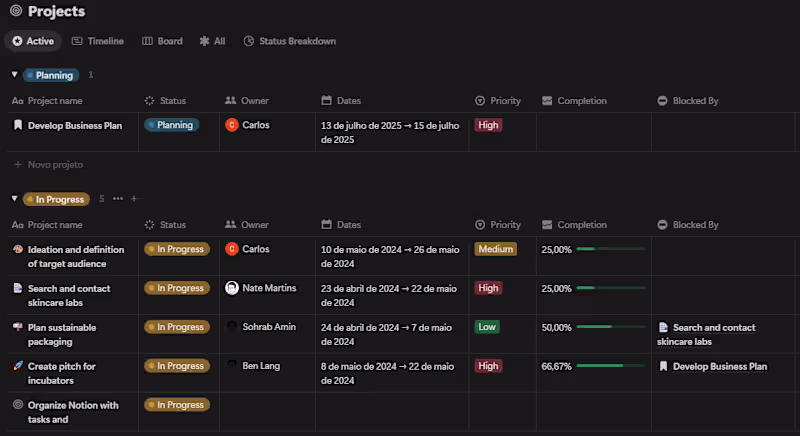This screenshot has width=800, height=436.
Task: Click the rocket icon beside Create pitch for incubators
Action: (x=17, y=366)
